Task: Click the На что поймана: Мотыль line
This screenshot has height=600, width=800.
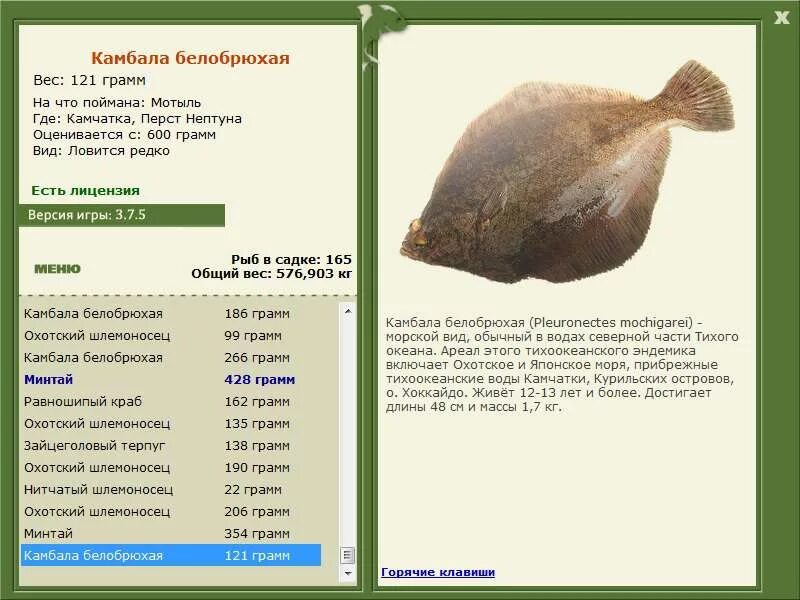Action: (x=117, y=102)
